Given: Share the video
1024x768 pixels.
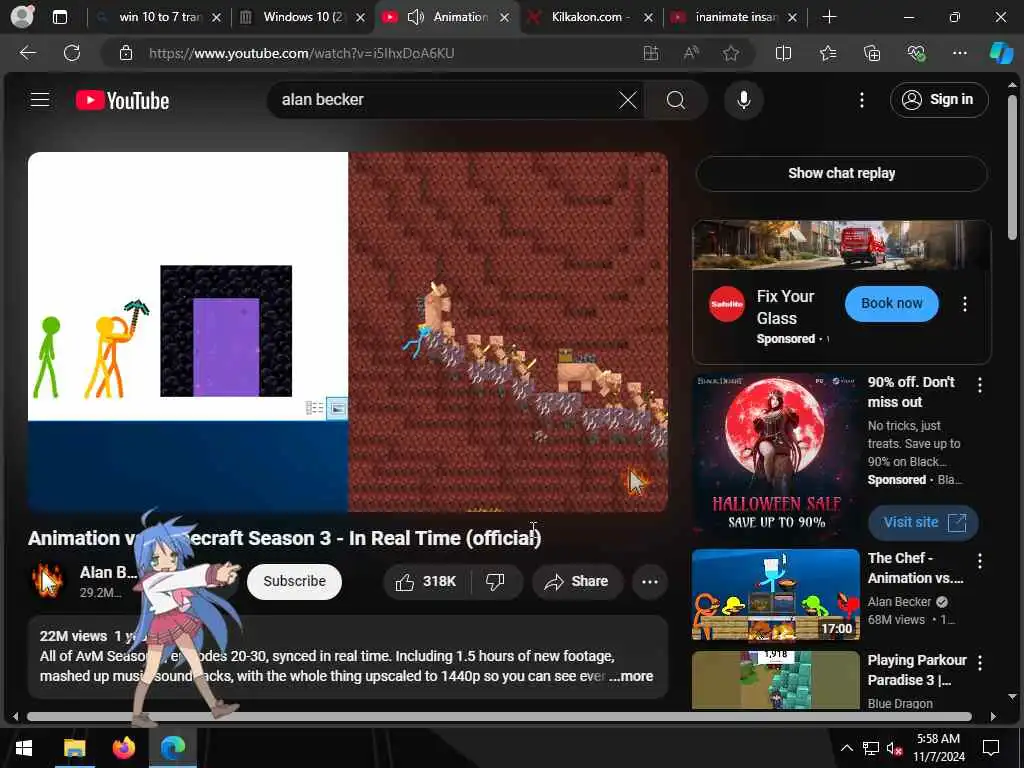Looking at the screenshot, I should 577,581.
